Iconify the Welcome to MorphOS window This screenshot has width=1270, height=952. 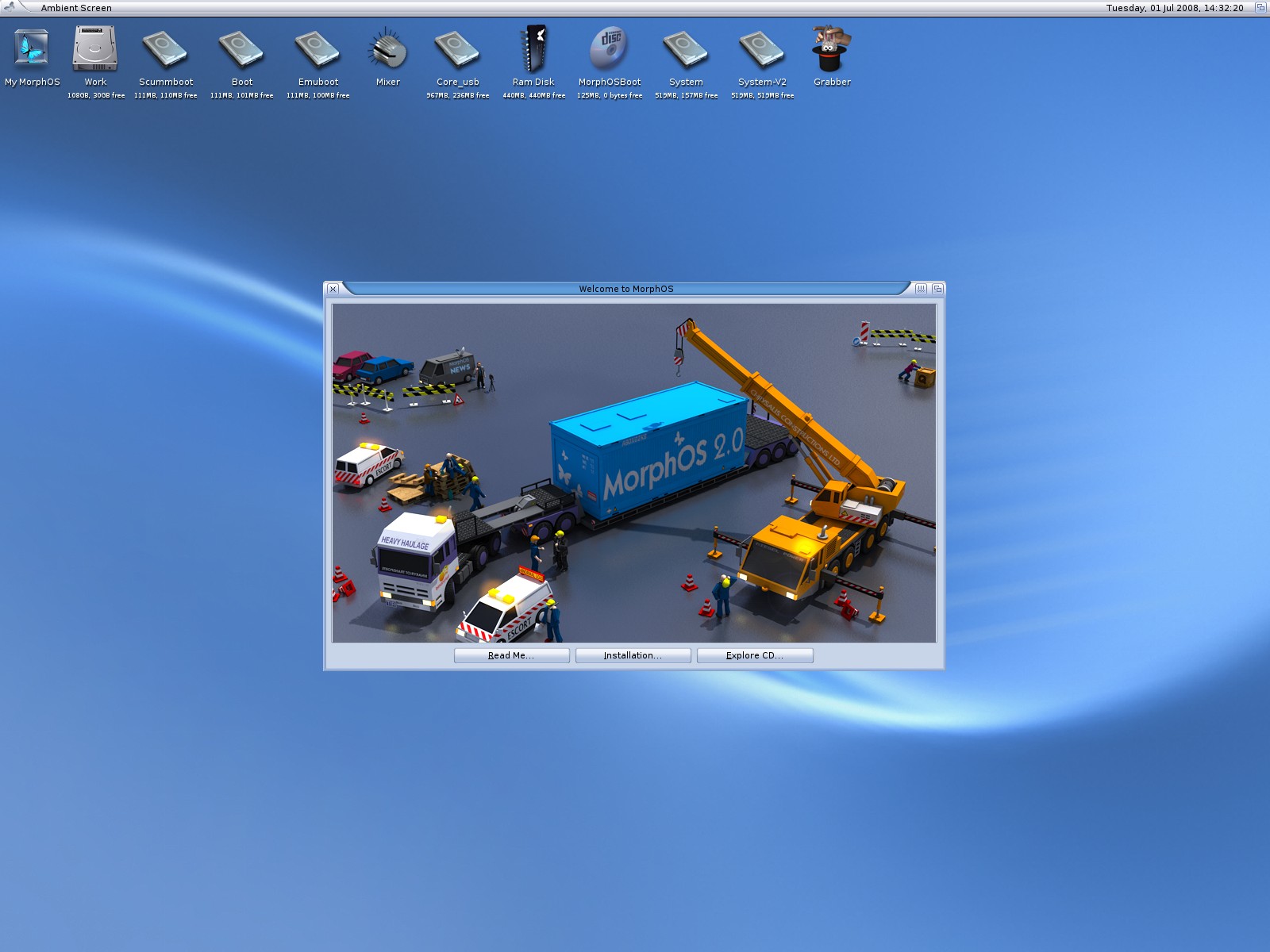click(x=921, y=289)
